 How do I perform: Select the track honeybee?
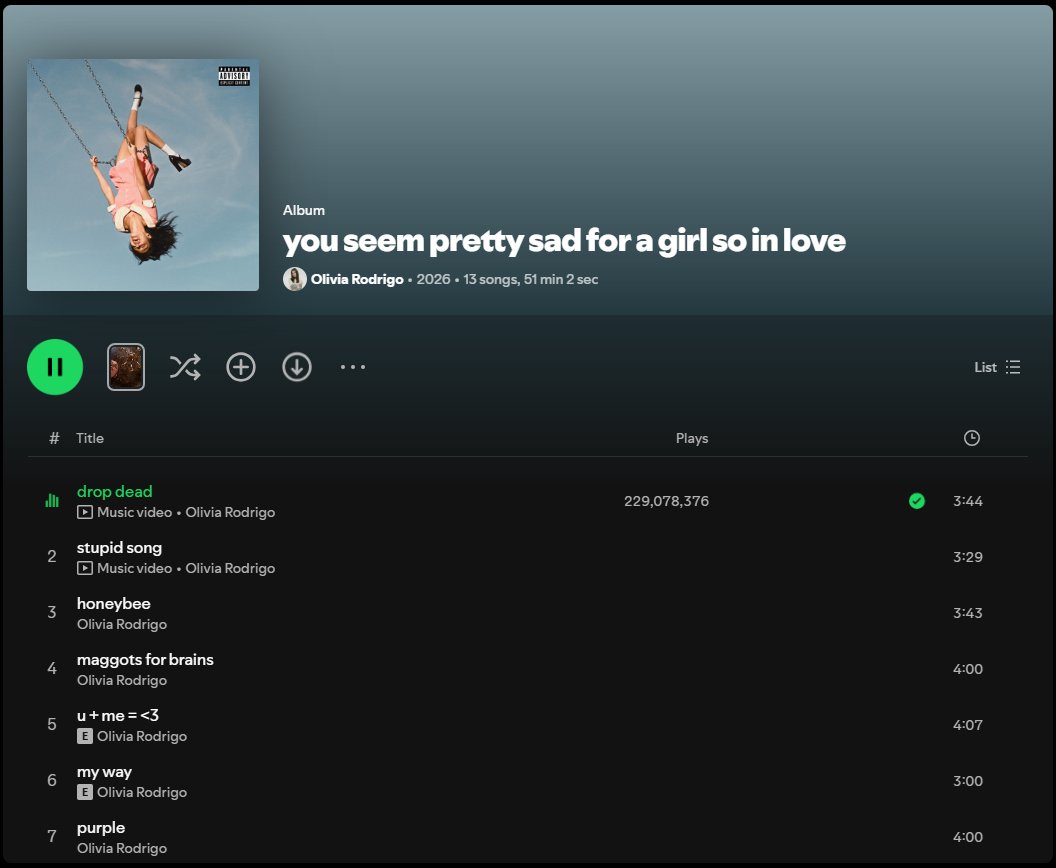(x=113, y=603)
